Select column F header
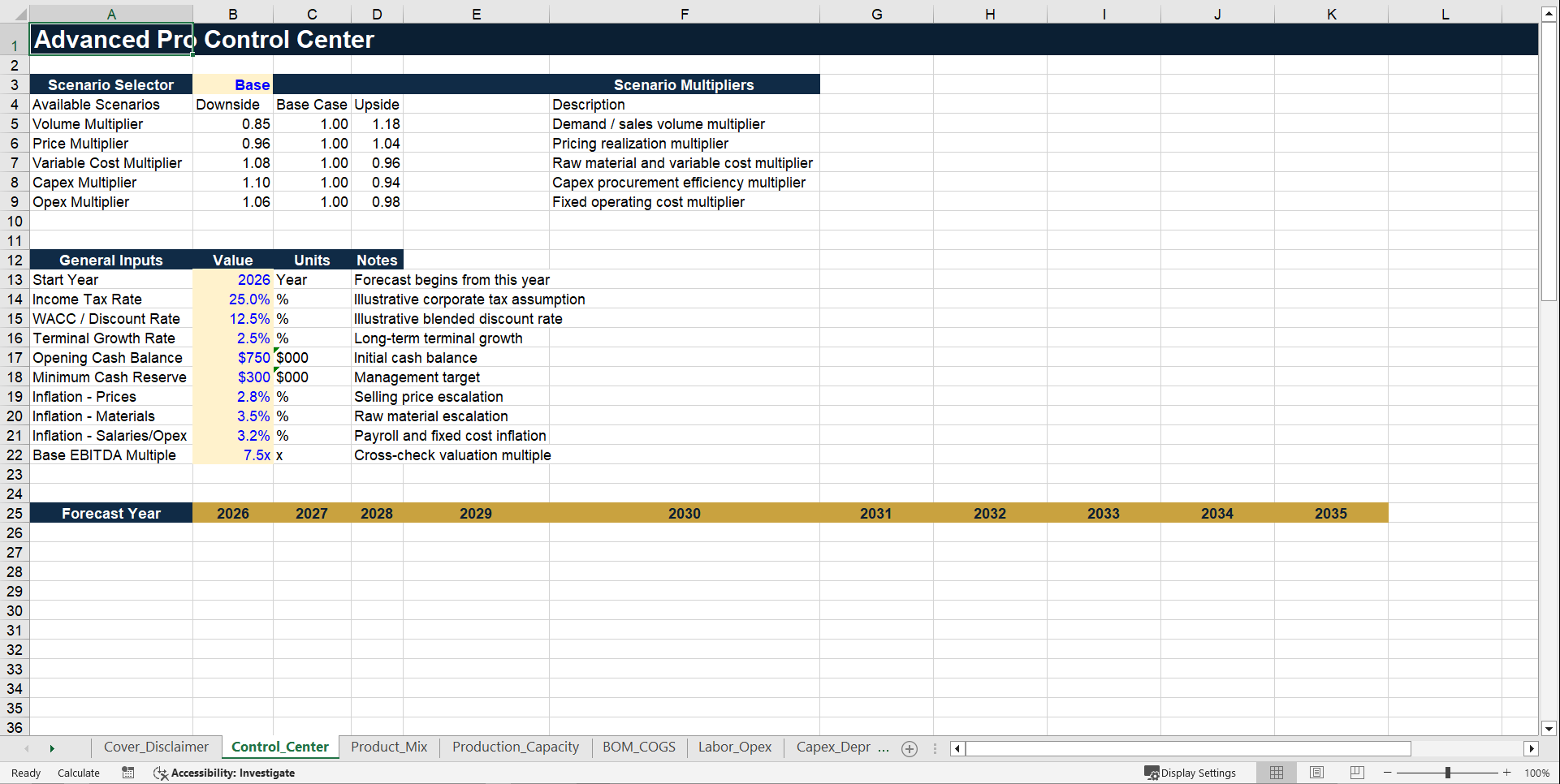This screenshot has width=1560, height=784. click(x=685, y=14)
